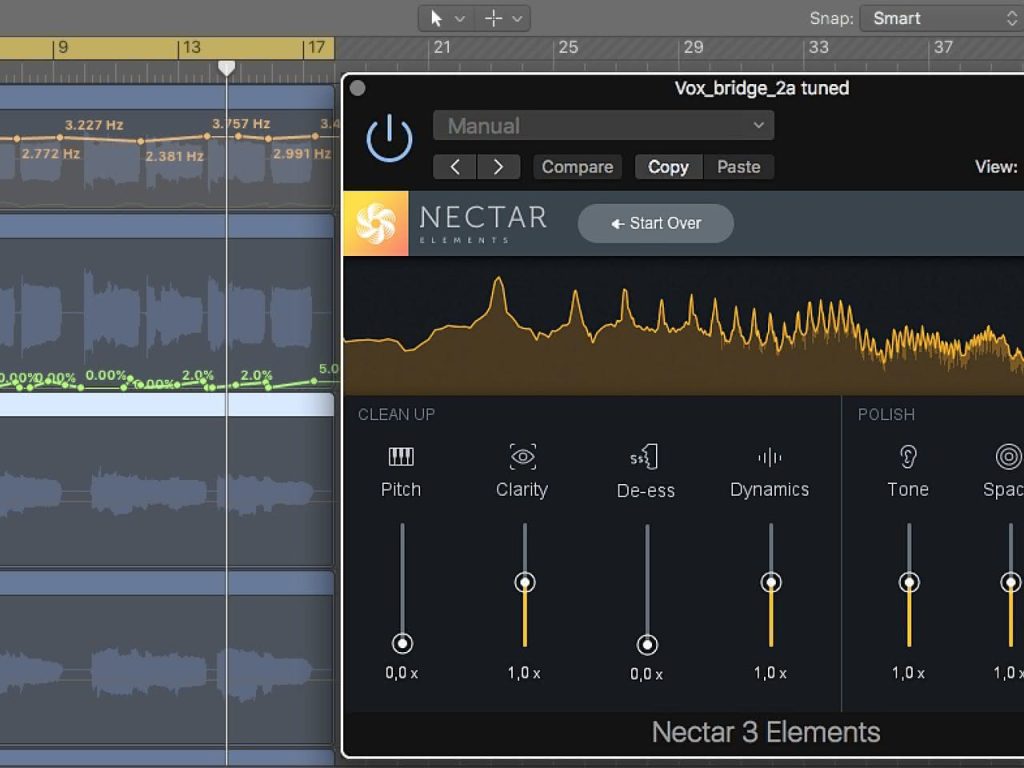1024x768 pixels.
Task: Click the Pitch piano-keys icon
Action: pyautogui.click(x=401, y=456)
